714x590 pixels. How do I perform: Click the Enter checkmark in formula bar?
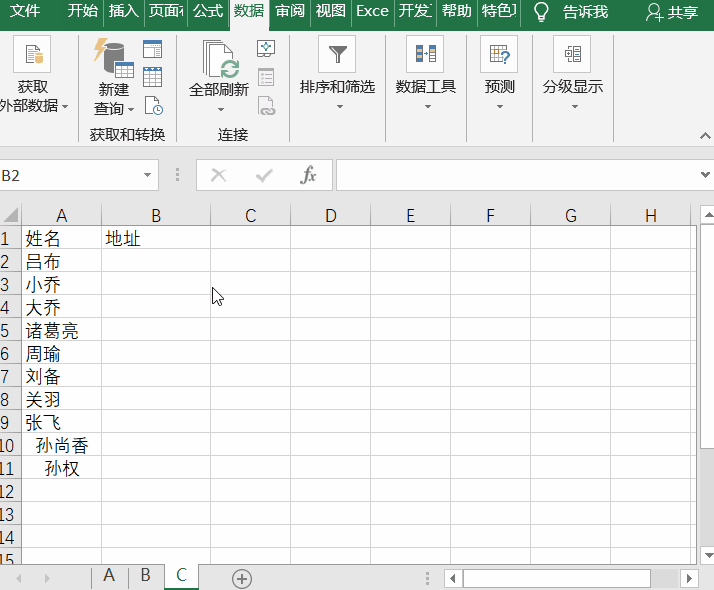(264, 175)
